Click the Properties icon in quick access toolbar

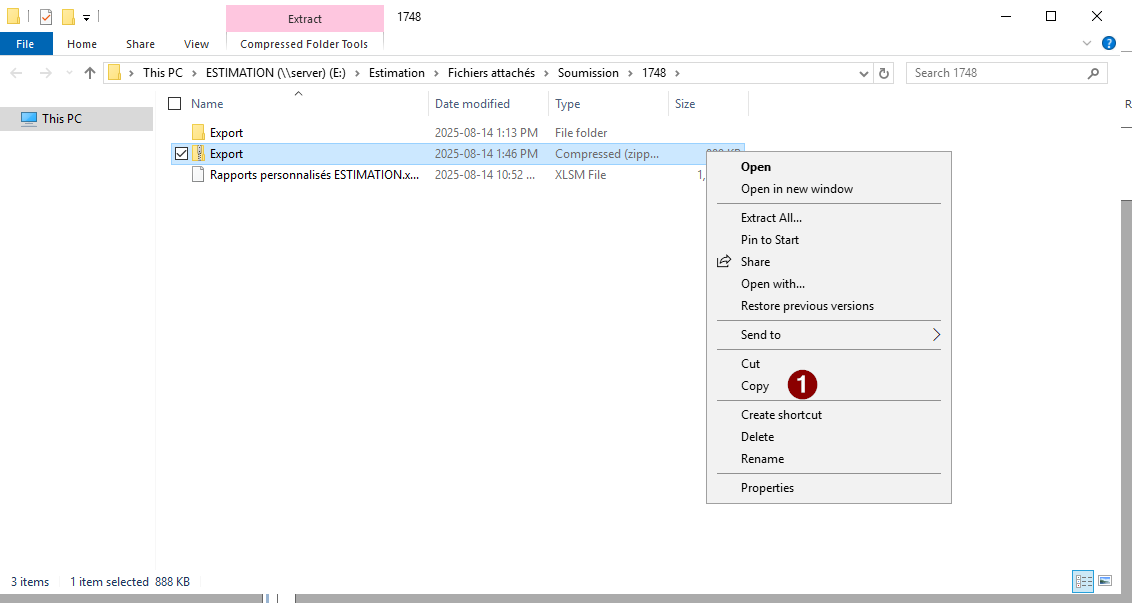pyautogui.click(x=46, y=17)
